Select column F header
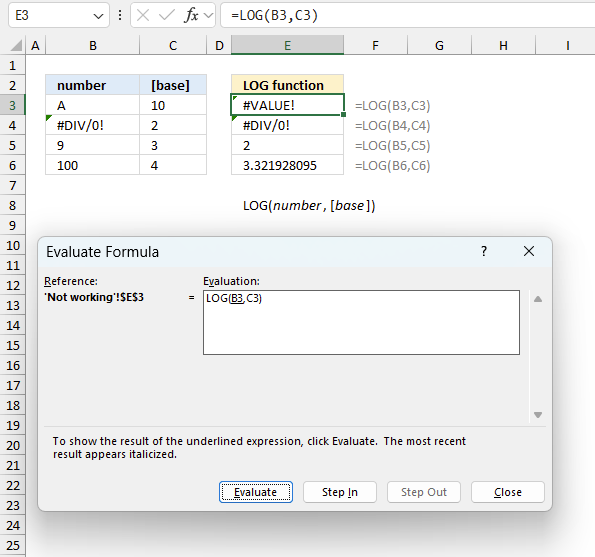The height and width of the screenshot is (557, 595). [x=375, y=46]
